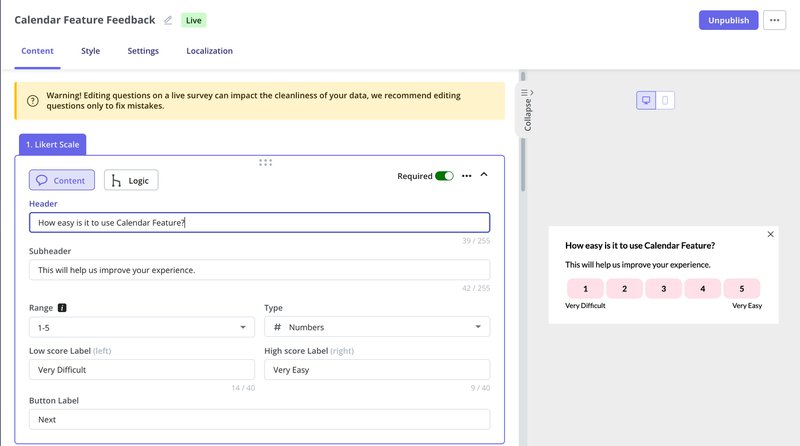This screenshot has height=446, width=800.
Task: Click the Unpublish button
Action: 728,20
